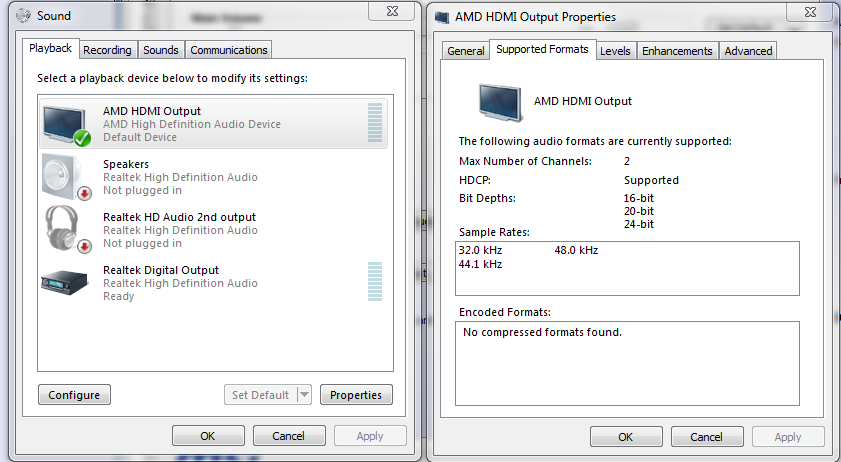841x462 pixels.
Task: Open the Sounds tab
Action: [161, 50]
